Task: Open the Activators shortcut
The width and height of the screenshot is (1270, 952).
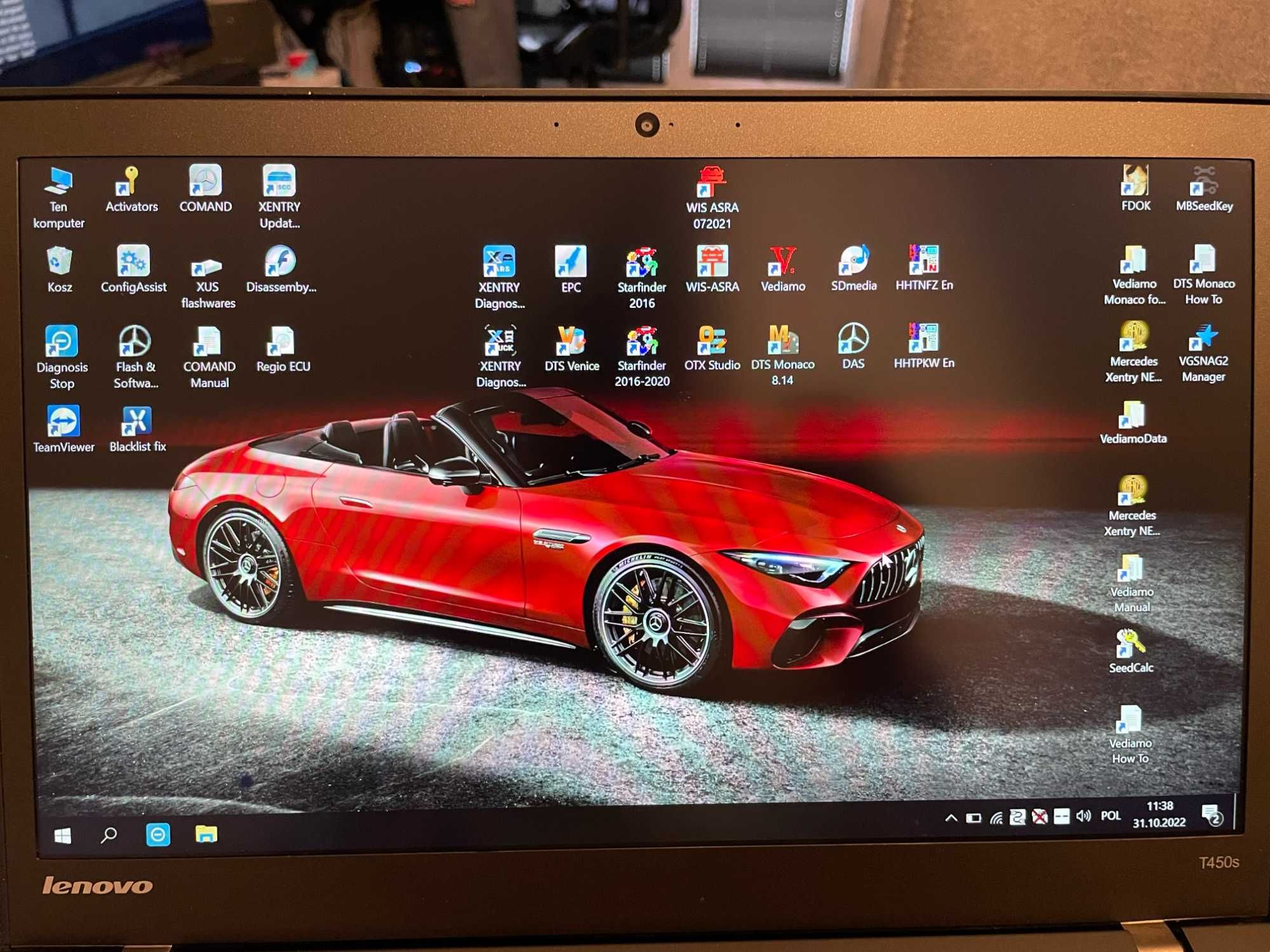Action: [x=131, y=190]
